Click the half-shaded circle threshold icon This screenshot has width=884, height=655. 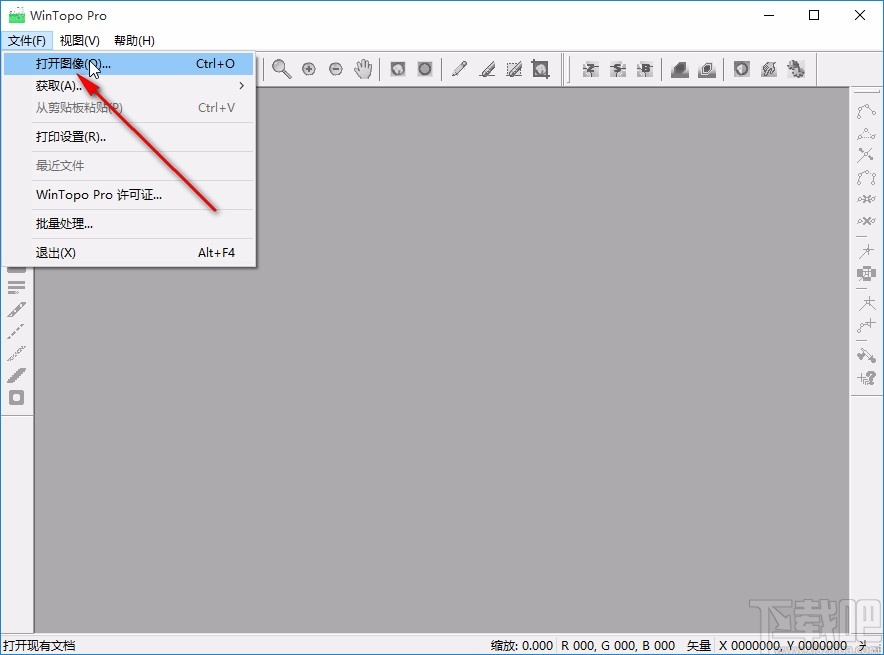(x=741, y=69)
